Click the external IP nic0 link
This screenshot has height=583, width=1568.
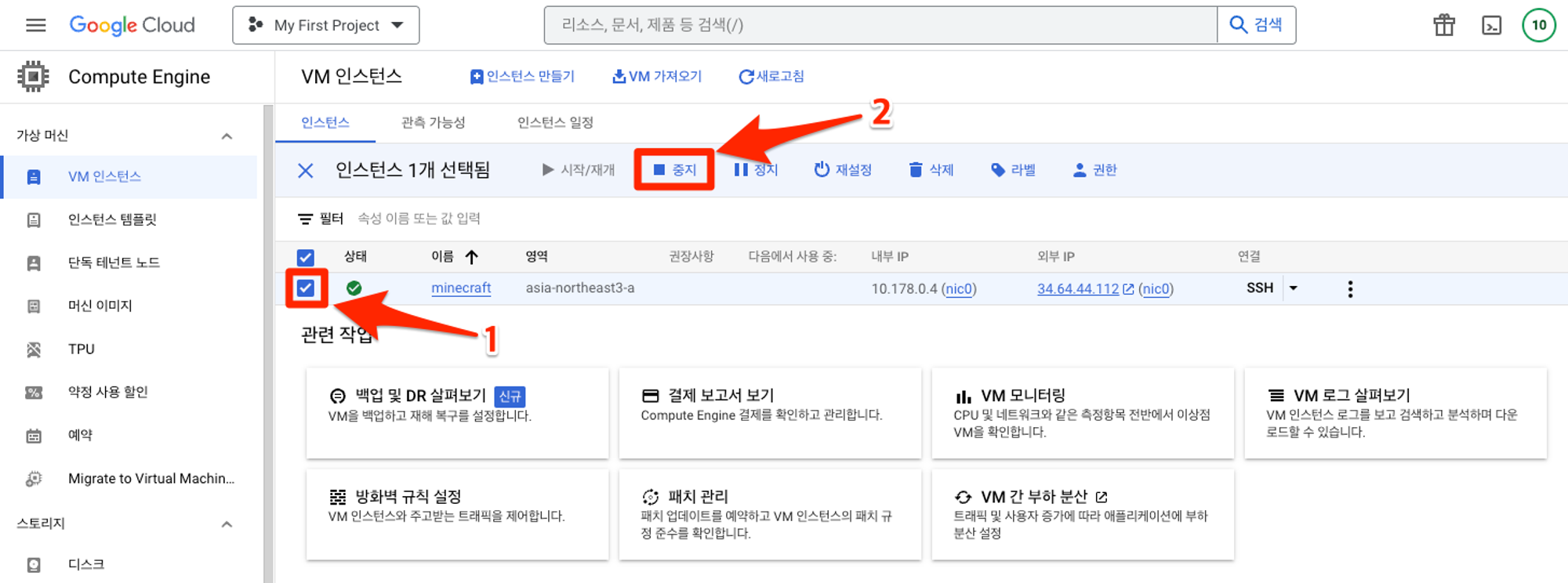pyautogui.click(x=1156, y=289)
